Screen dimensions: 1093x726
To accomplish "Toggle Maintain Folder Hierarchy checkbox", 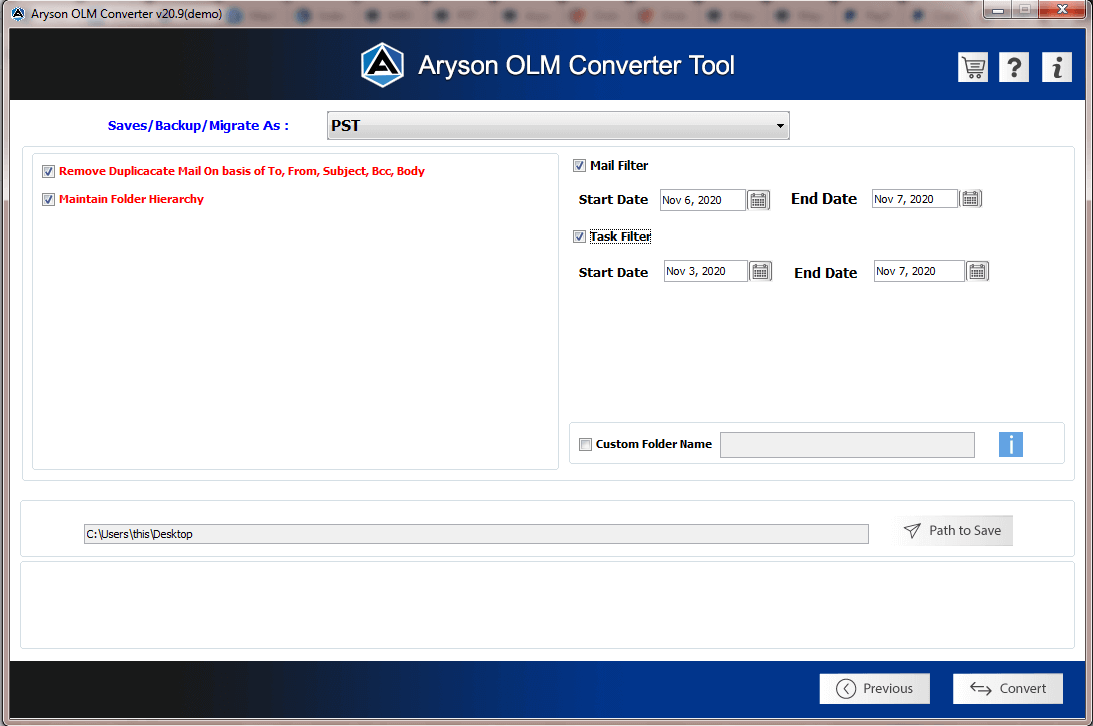I will [x=48, y=200].
